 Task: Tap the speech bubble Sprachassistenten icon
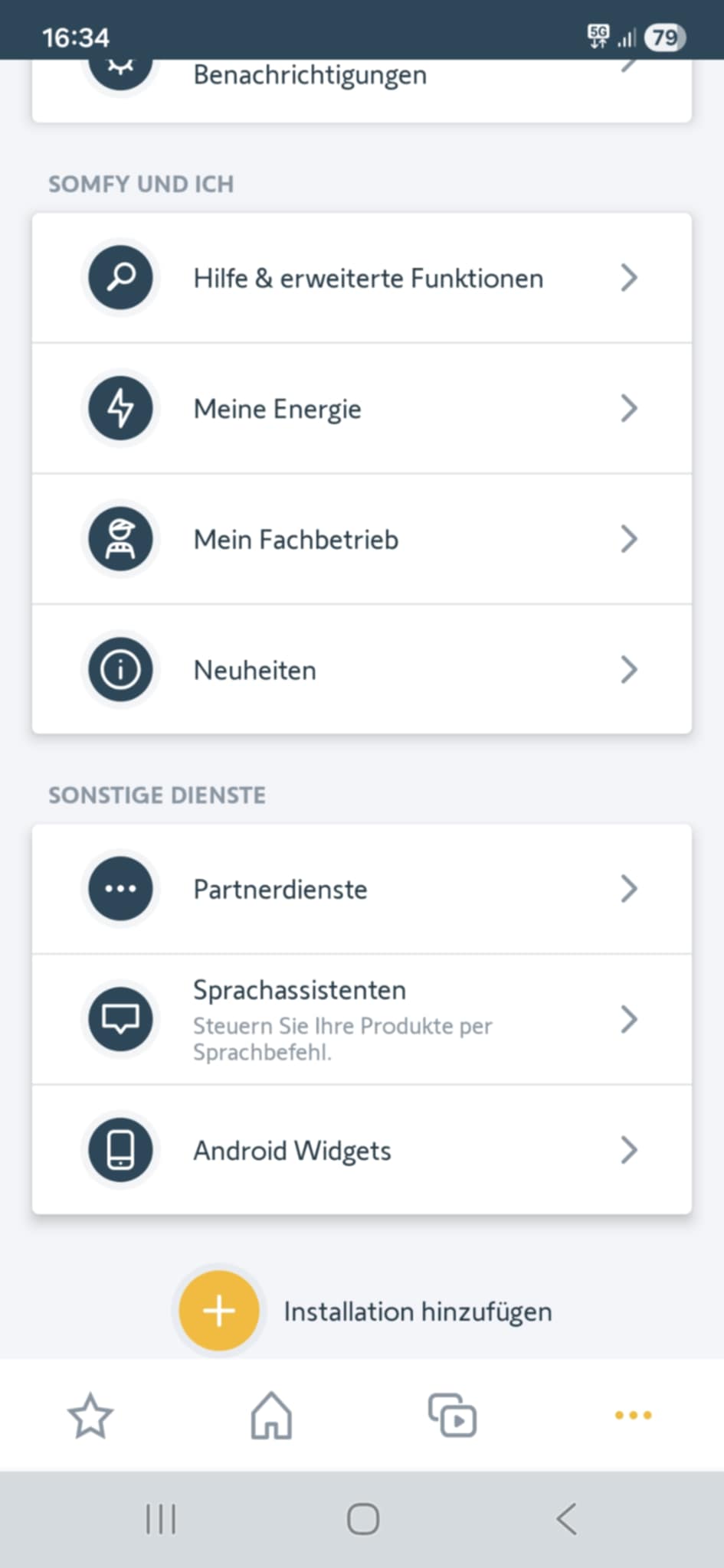(120, 1019)
